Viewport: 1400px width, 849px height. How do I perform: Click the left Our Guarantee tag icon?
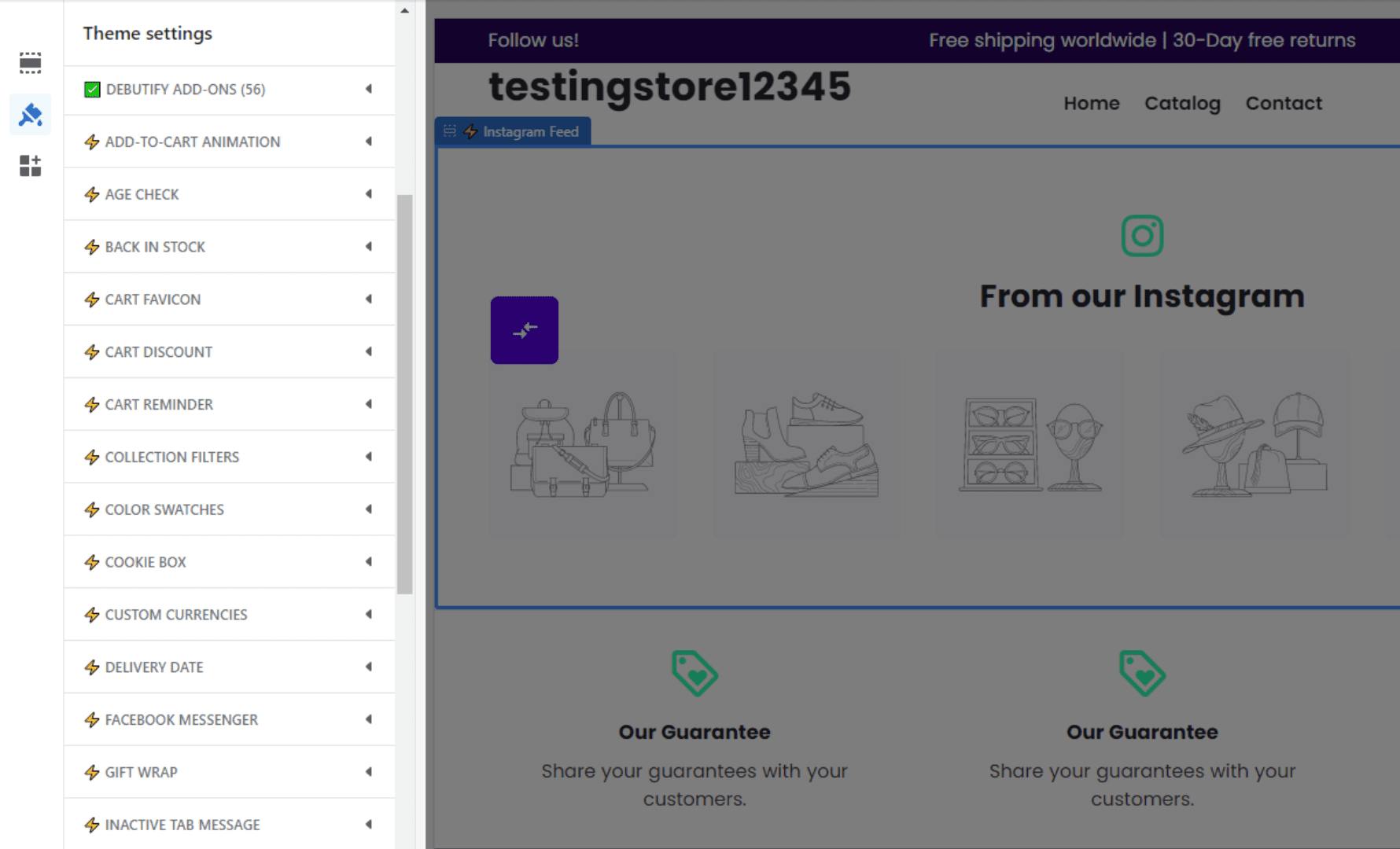click(x=694, y=673)
